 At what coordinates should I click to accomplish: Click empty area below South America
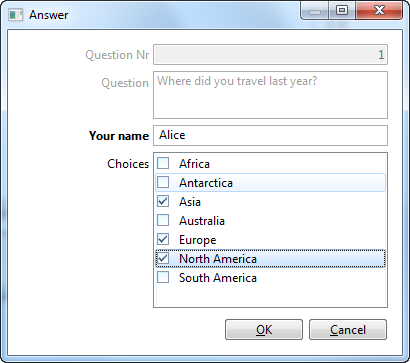270,296
